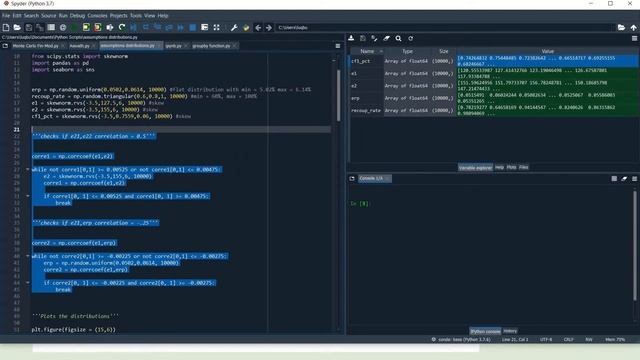This screenshot has height=360, width=640.
Task: Open the Tools menu
Action: click(x=136, y=16)
